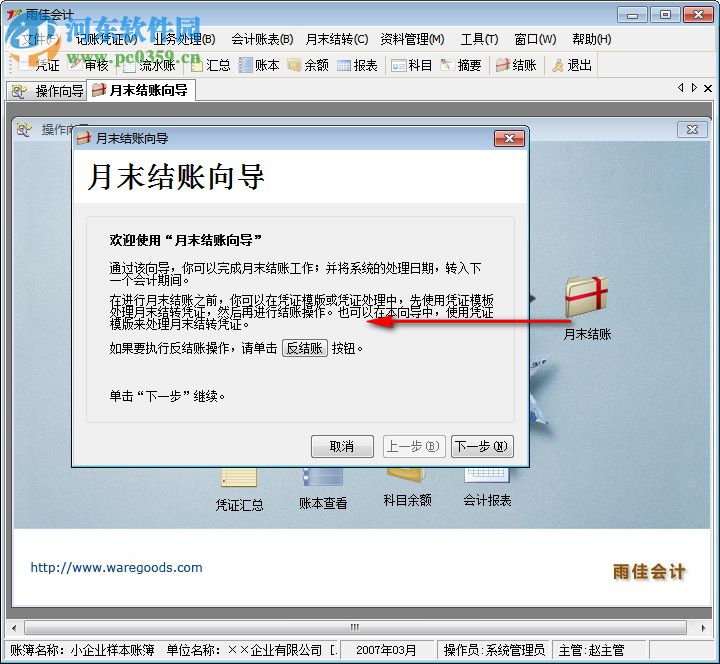Click the 反结账 button
720x664 pixels.
pos(304,349)
